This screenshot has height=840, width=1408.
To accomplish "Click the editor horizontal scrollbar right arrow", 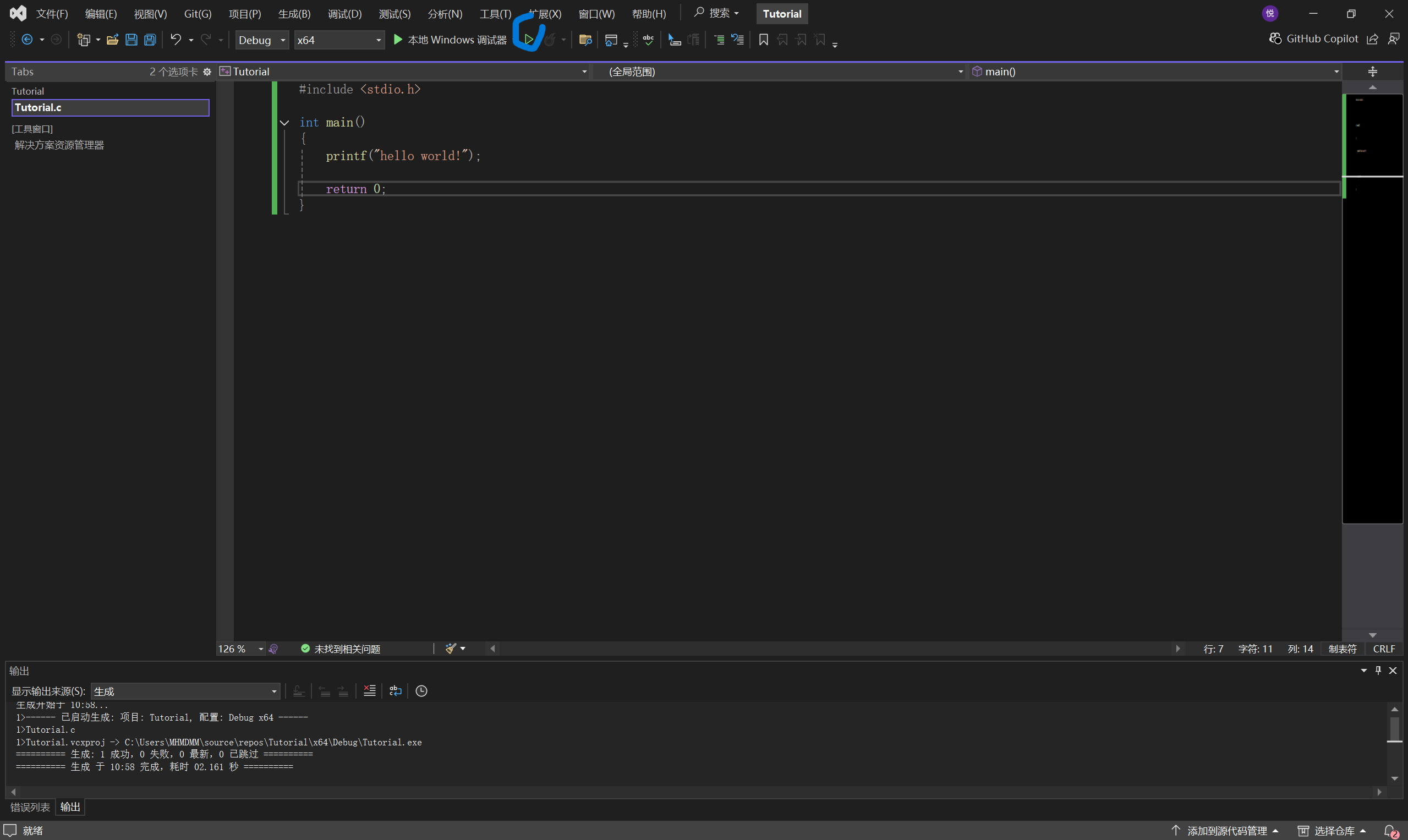I will click(x=1177, y=649).
